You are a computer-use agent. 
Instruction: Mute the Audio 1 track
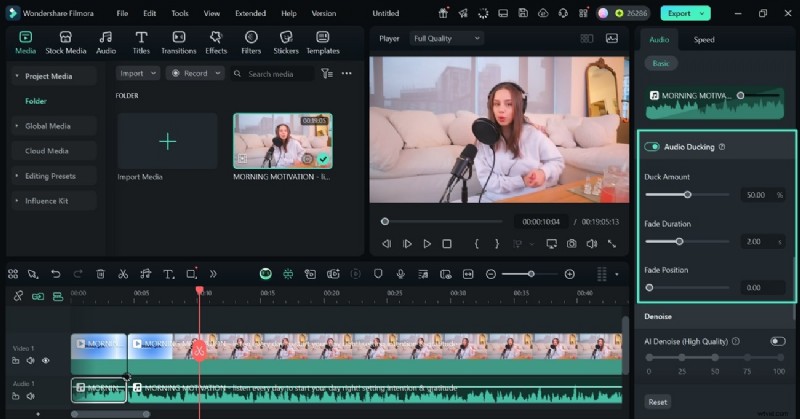pos(31,396)
